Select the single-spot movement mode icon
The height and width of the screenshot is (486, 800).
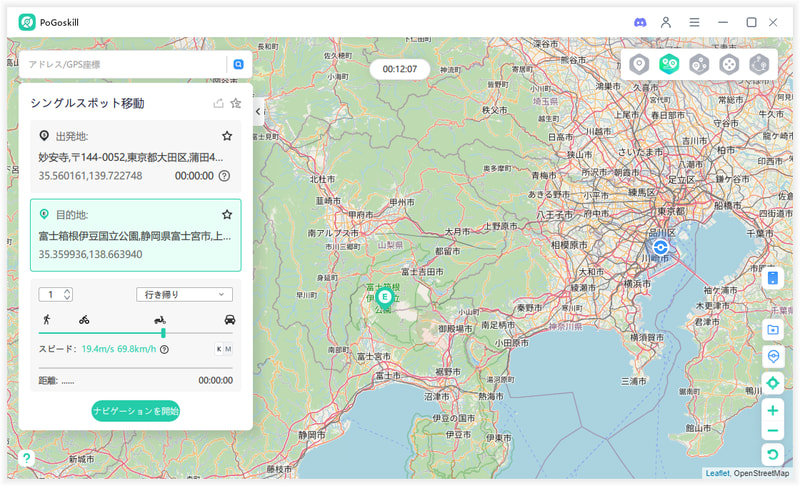tap(669, 65)
